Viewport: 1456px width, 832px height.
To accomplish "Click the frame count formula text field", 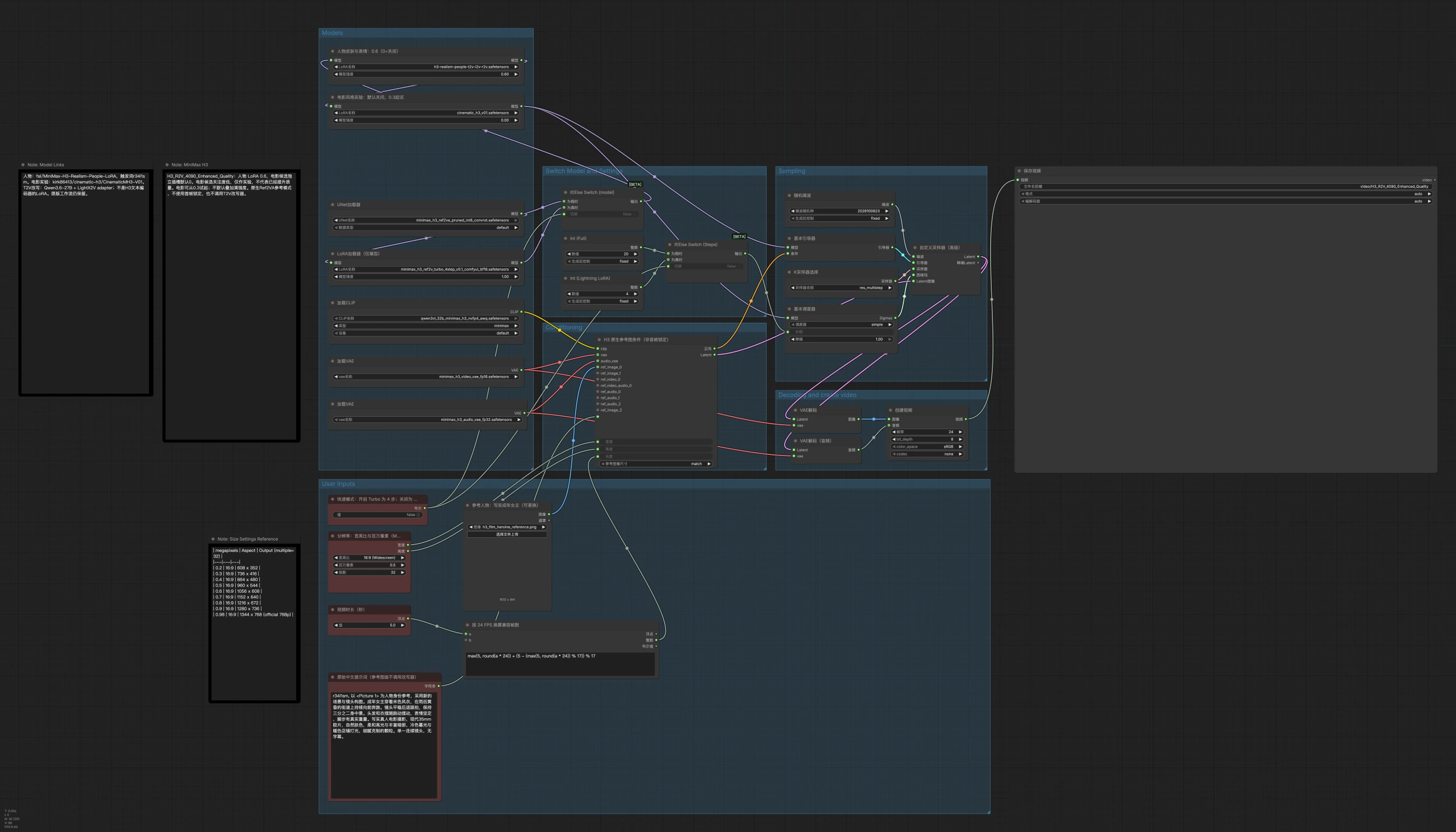I will click(x=560, y=663).
